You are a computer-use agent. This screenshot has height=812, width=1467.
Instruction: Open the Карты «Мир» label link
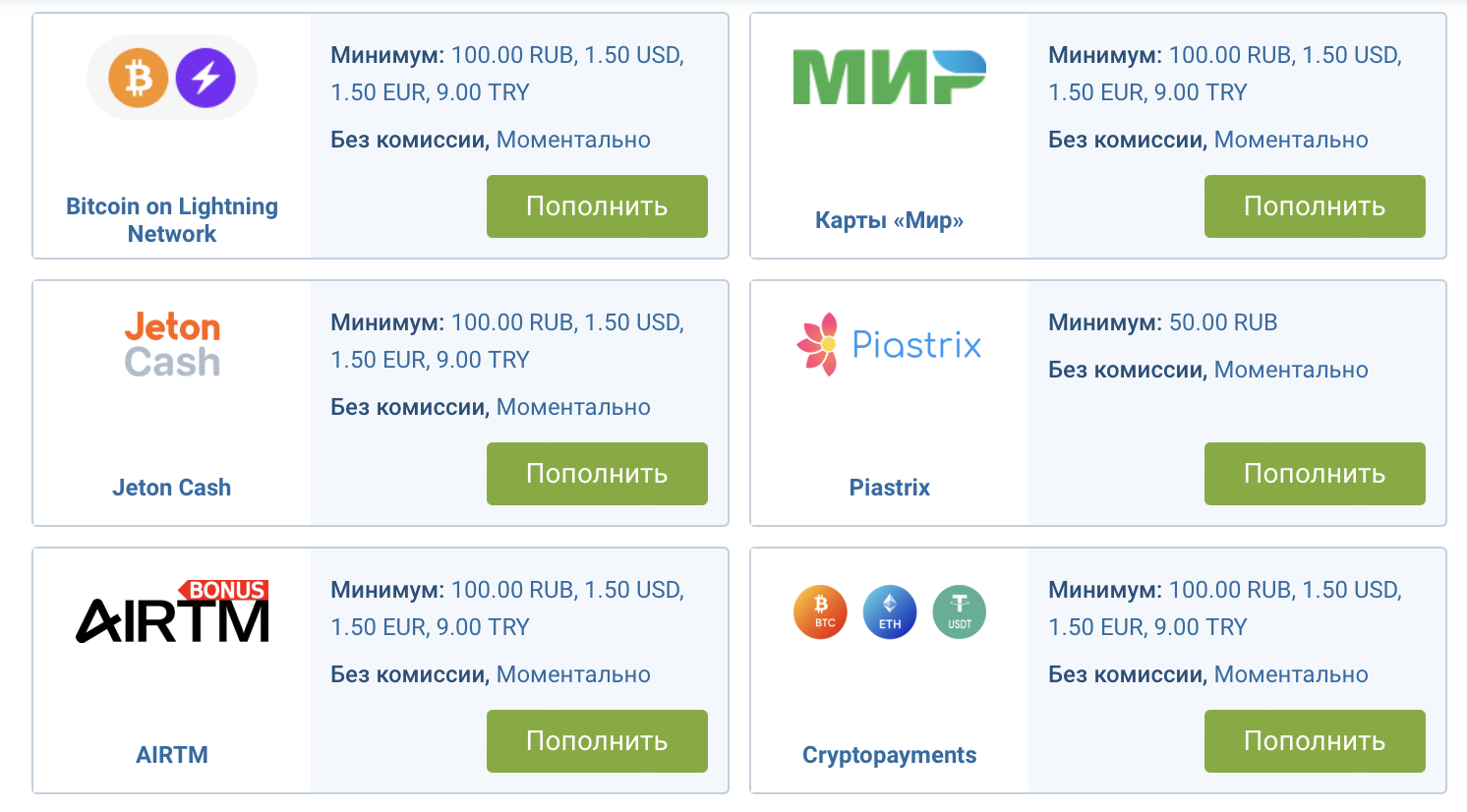(889, 220)
